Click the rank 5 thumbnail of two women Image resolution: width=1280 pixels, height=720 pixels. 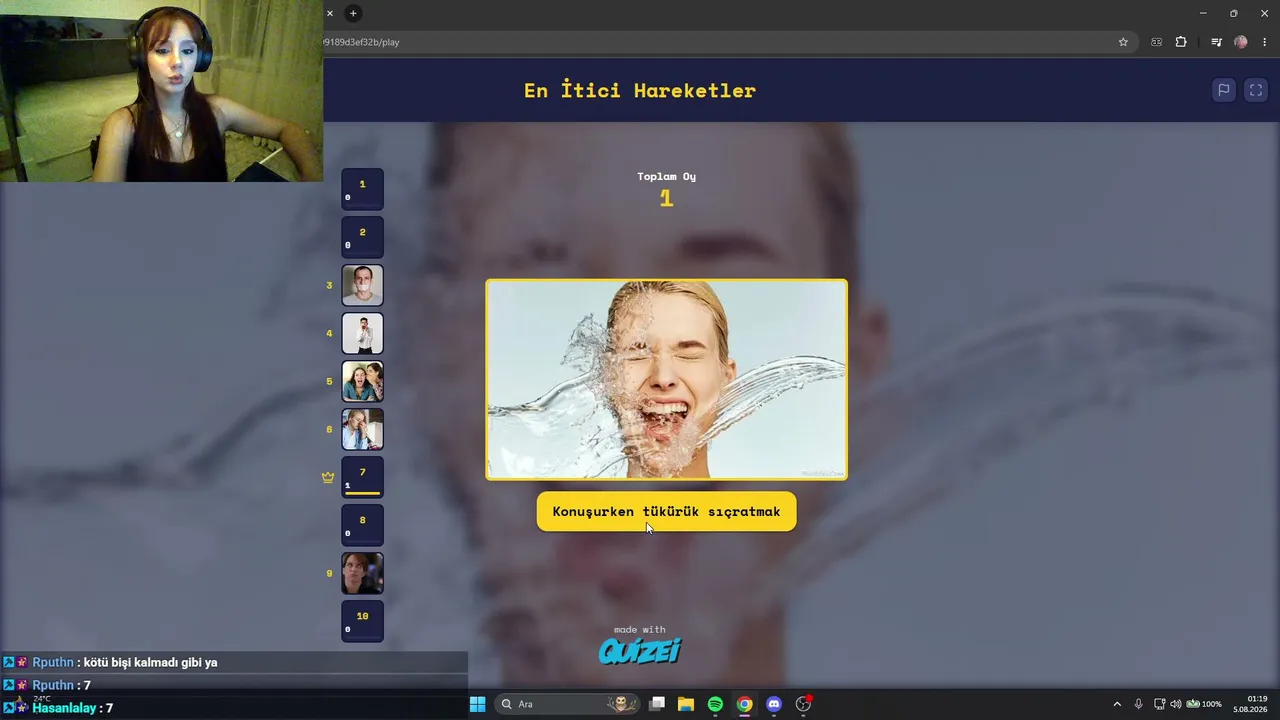tap(362, 381)
